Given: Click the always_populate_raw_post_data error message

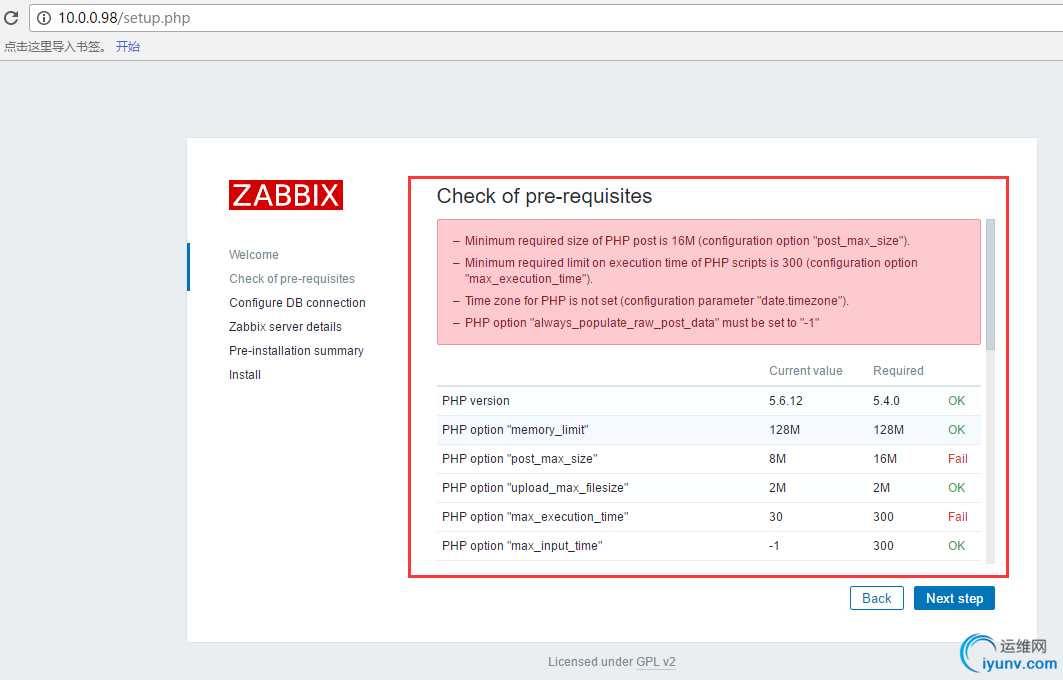Looking at the screenshot, I should click(642, 323).
